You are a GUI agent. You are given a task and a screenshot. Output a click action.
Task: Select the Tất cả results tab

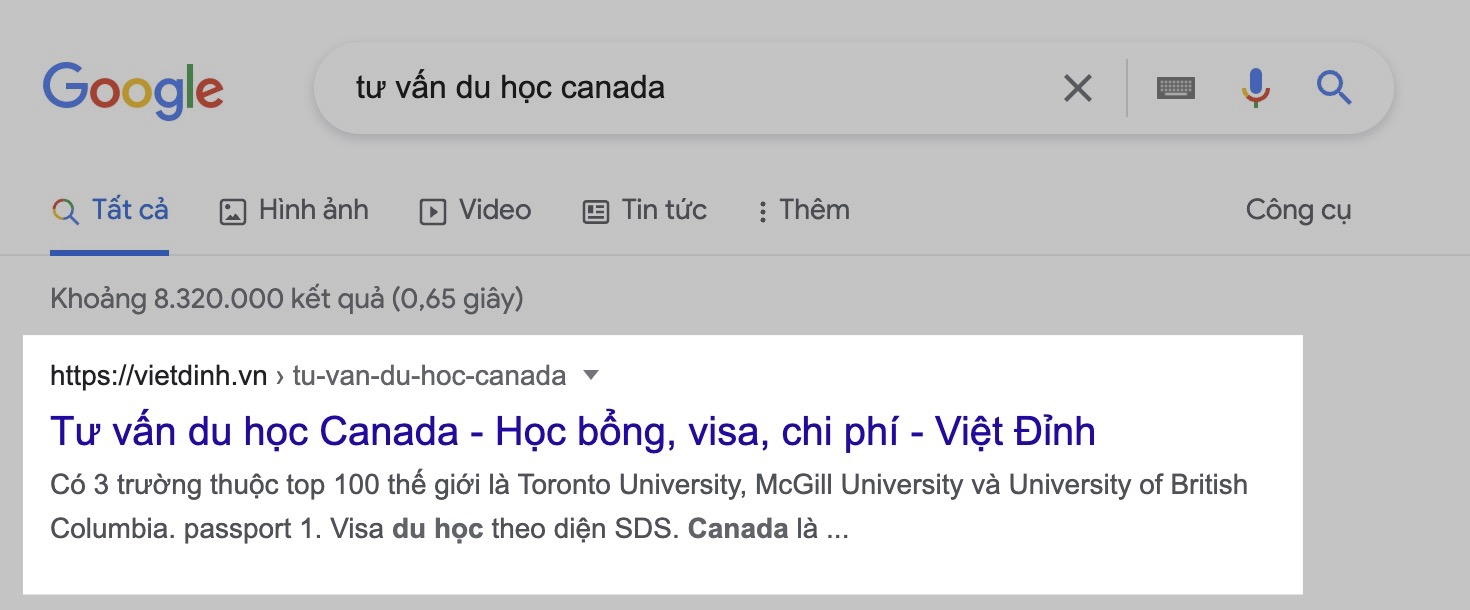point(110,210)
